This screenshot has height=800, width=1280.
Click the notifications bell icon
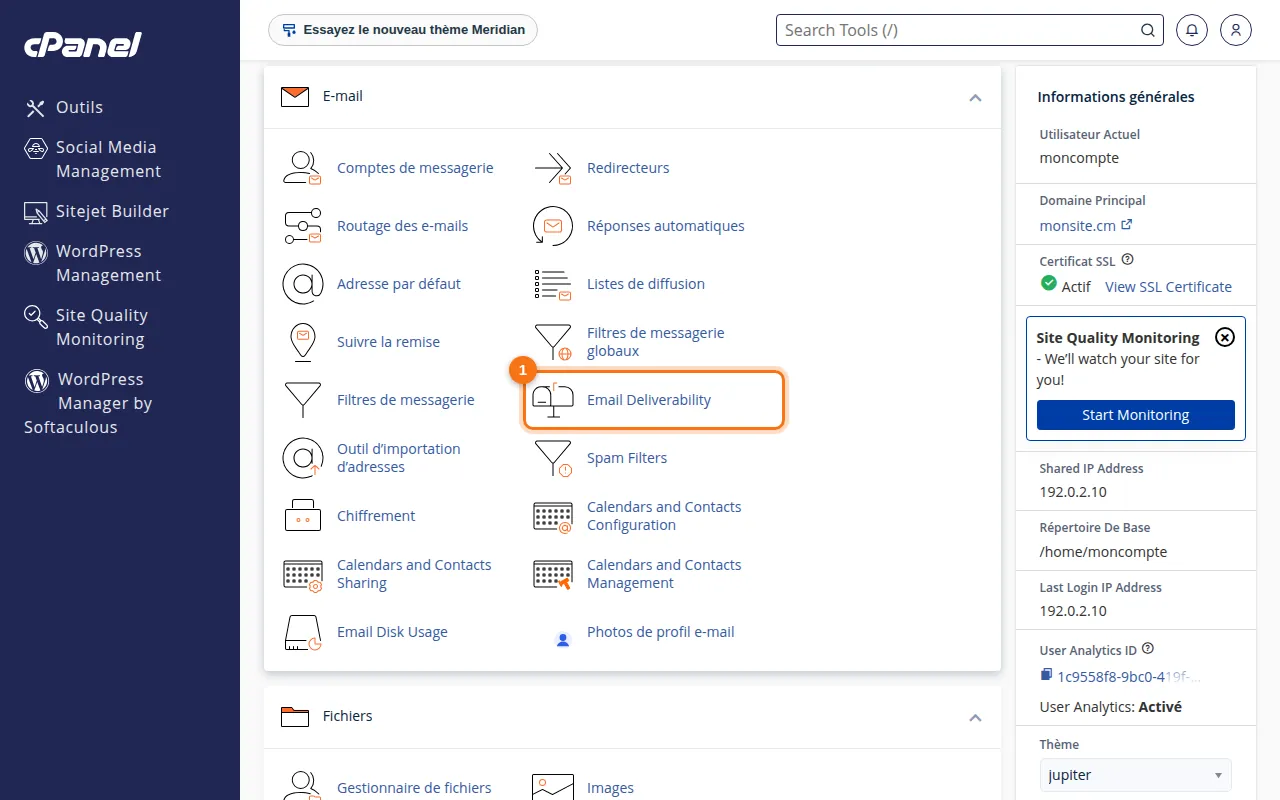[1191, 30]
